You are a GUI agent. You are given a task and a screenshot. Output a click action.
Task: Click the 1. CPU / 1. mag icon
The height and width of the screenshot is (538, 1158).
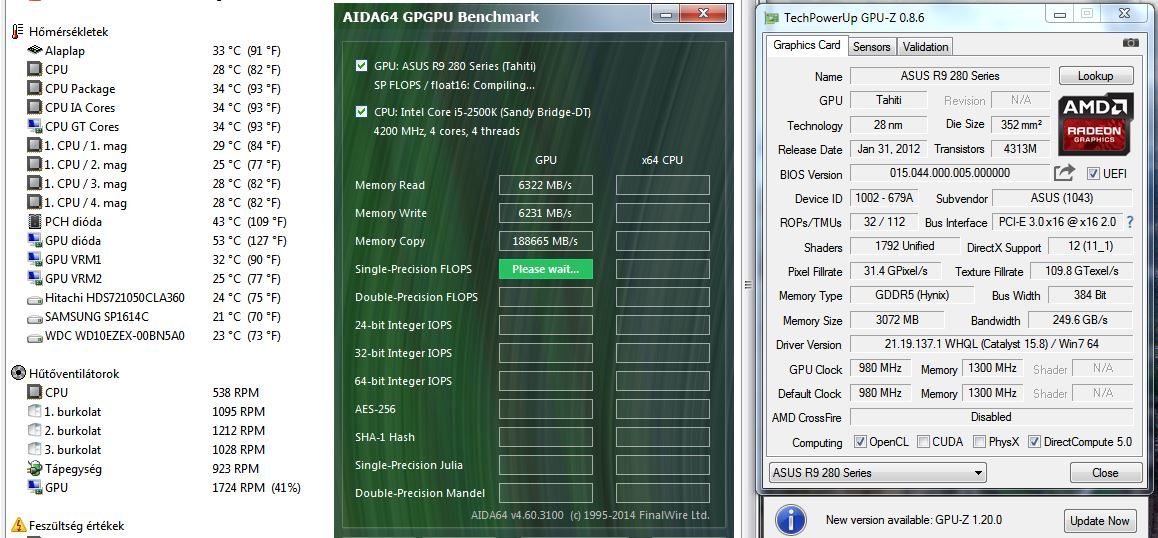coord(35,146)
